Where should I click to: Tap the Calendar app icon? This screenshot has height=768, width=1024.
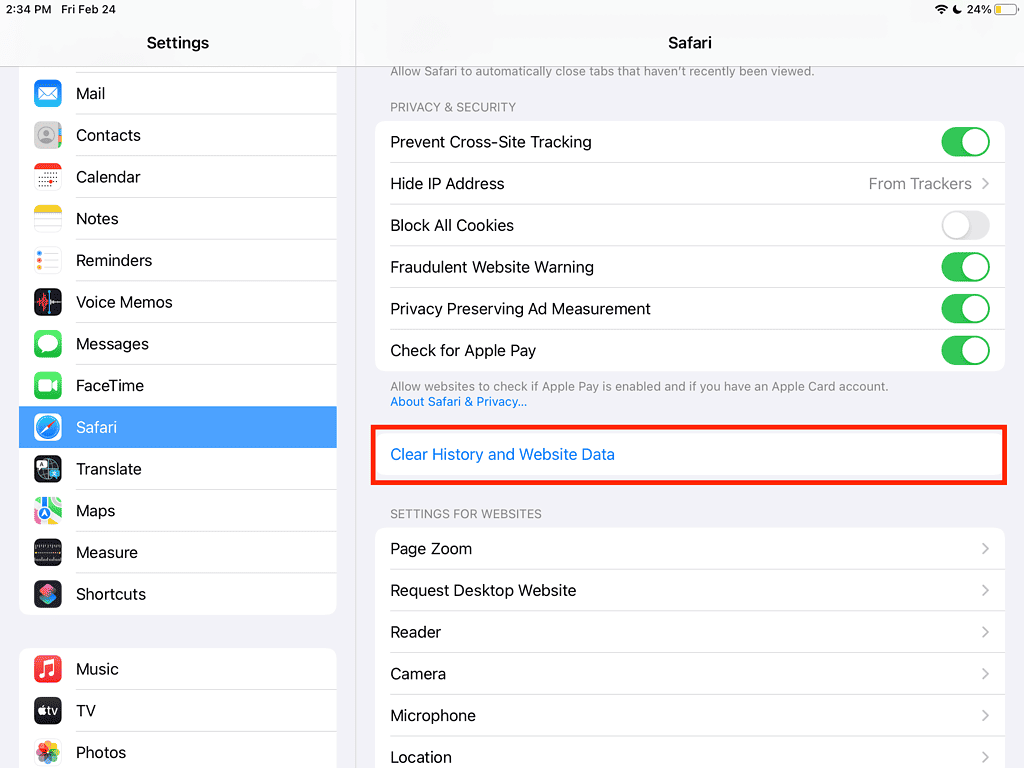coord(48,177)
